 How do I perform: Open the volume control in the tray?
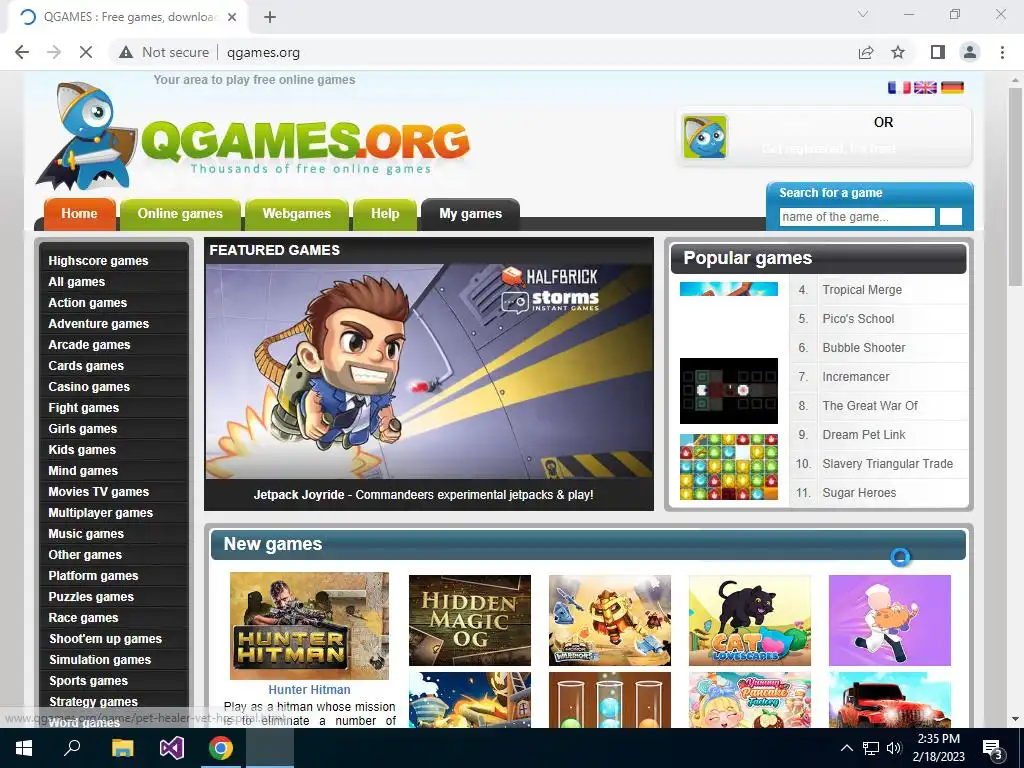895,748
